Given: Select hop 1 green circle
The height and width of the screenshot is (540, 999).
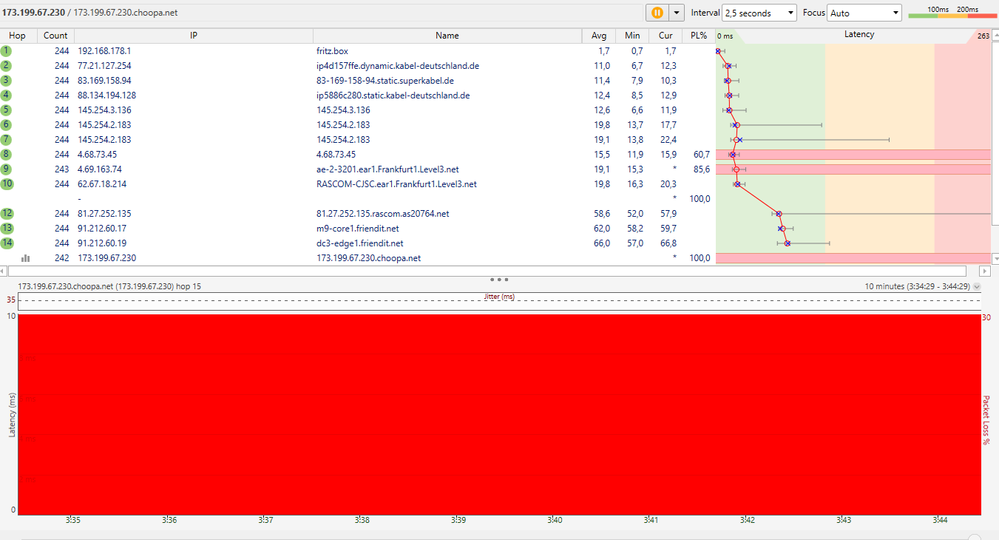Looking at the screenshot, I should [6, 51].
